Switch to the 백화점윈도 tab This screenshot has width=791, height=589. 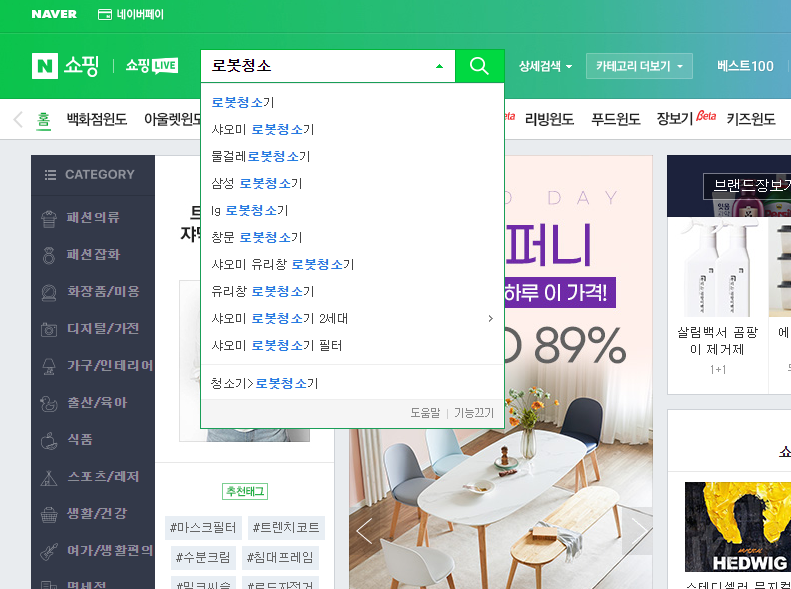(x=97, y=120)
